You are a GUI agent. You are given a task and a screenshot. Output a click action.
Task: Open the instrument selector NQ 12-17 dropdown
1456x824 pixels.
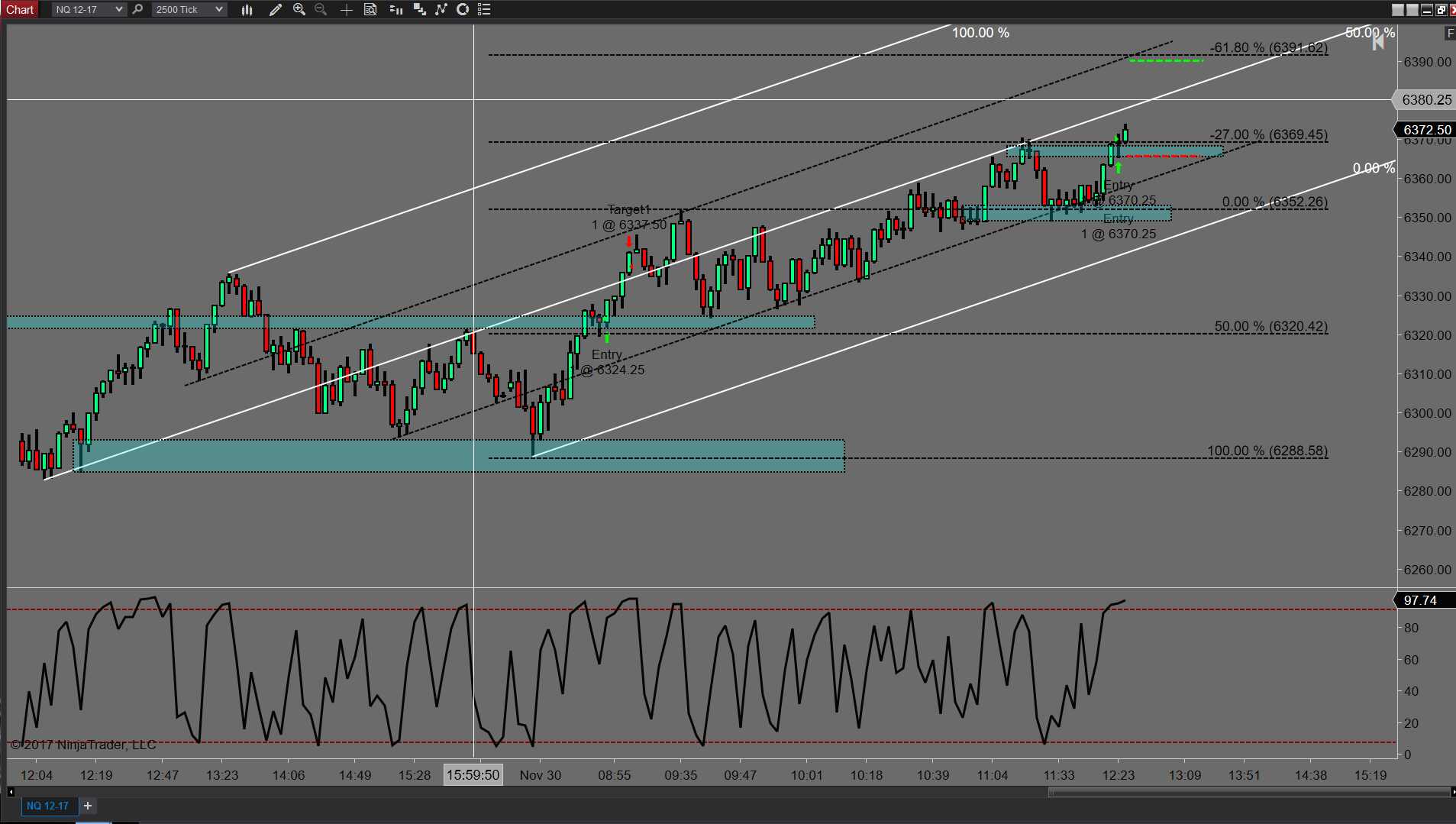(89, 9)
